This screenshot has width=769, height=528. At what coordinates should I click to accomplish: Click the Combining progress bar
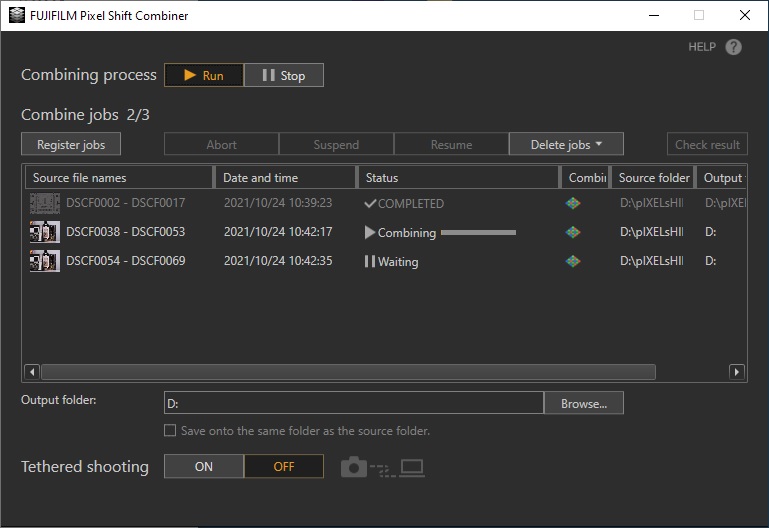click(478, 232)
